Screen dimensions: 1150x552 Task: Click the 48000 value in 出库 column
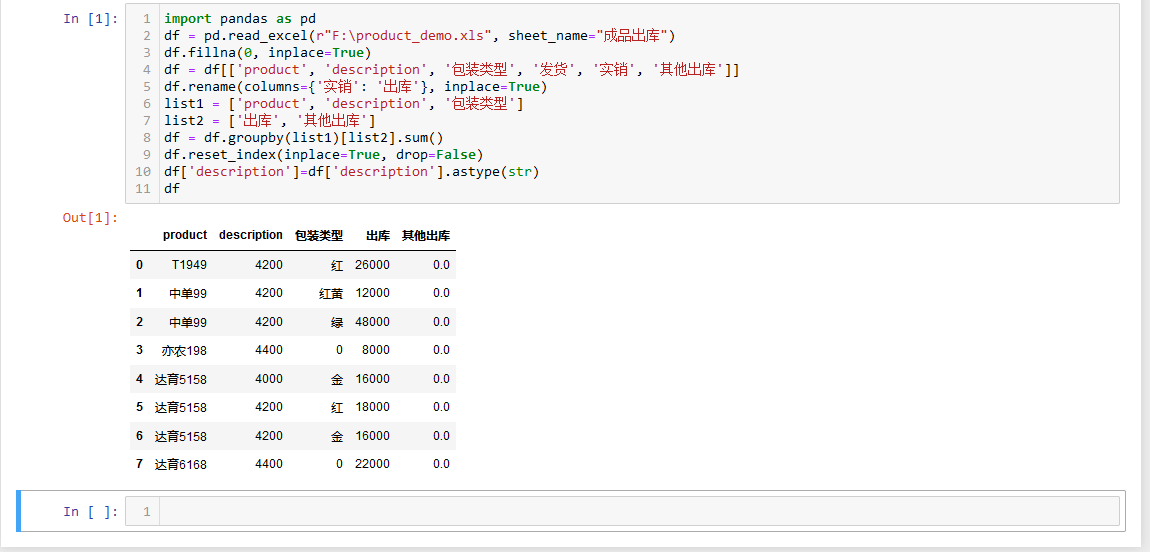372,322
